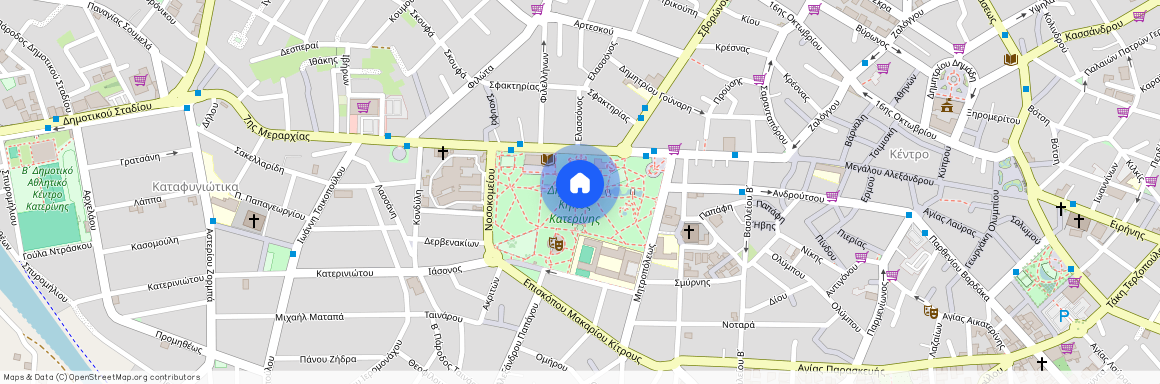Click the shopping cart near Δημοτικού Σταδίου
This screenshot has width=1160, height=384.
point(140,79)
